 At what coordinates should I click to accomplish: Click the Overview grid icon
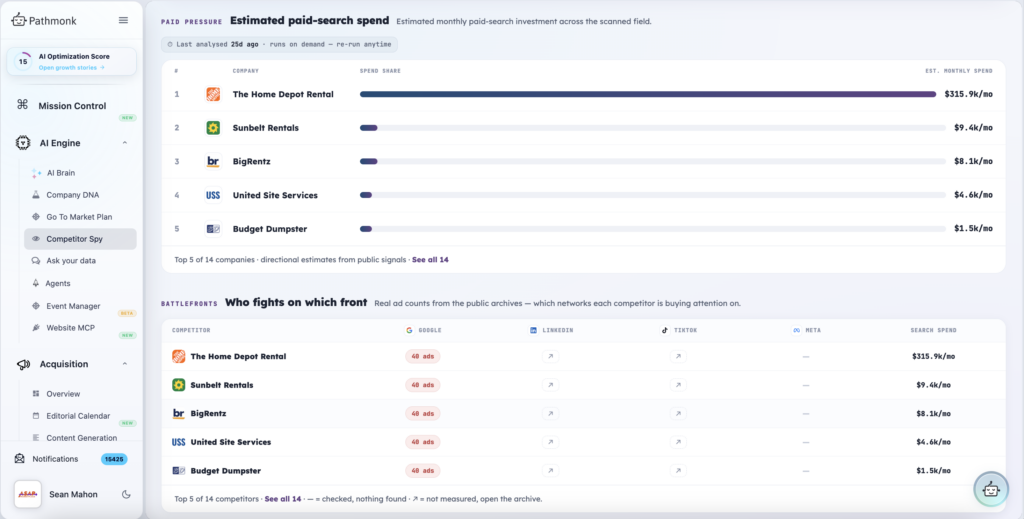(x=36, y=394)
